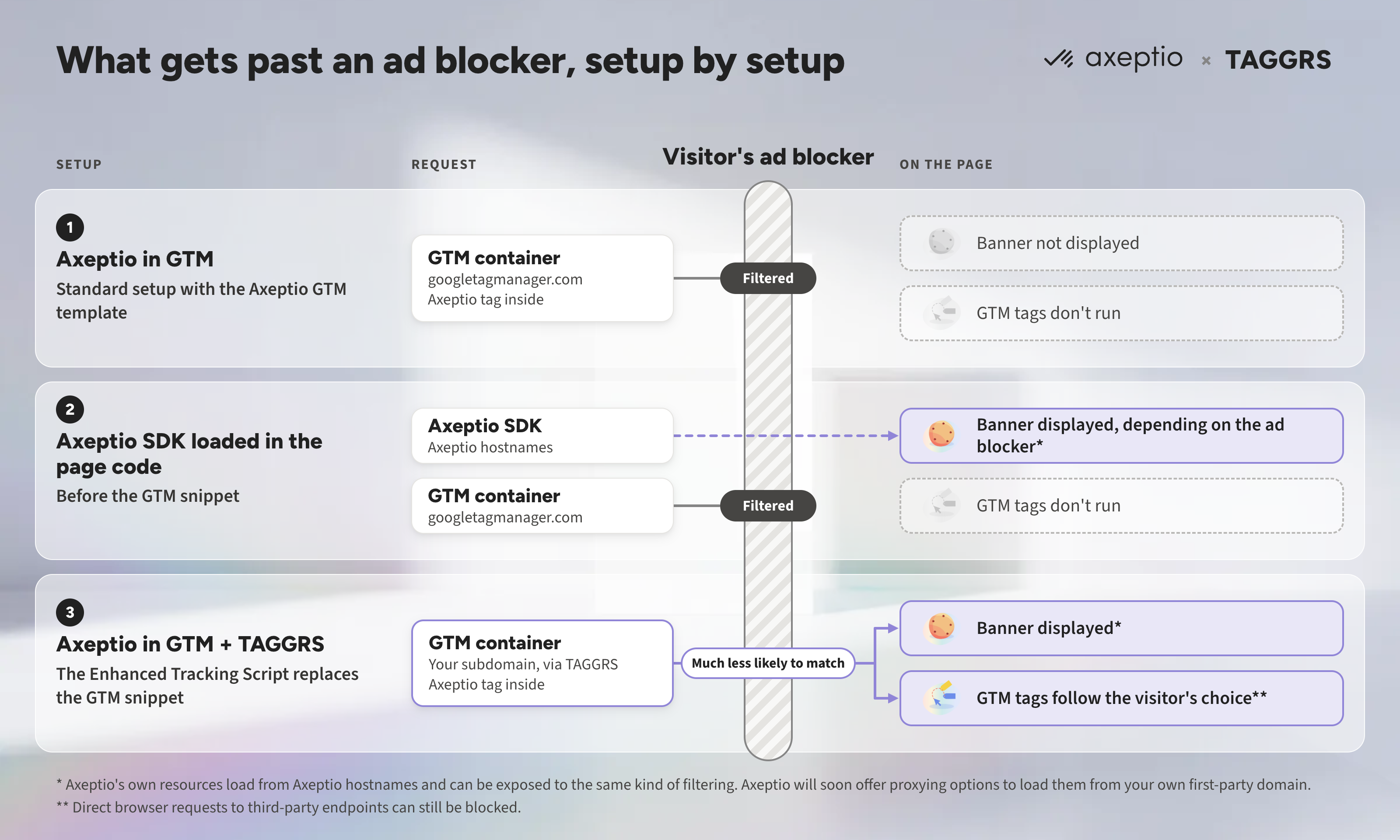This screenshot has width=1400, height=840.
Task: Click the Axeptio in GTM + TAGGRS heading
Action: tap(190, 644)
